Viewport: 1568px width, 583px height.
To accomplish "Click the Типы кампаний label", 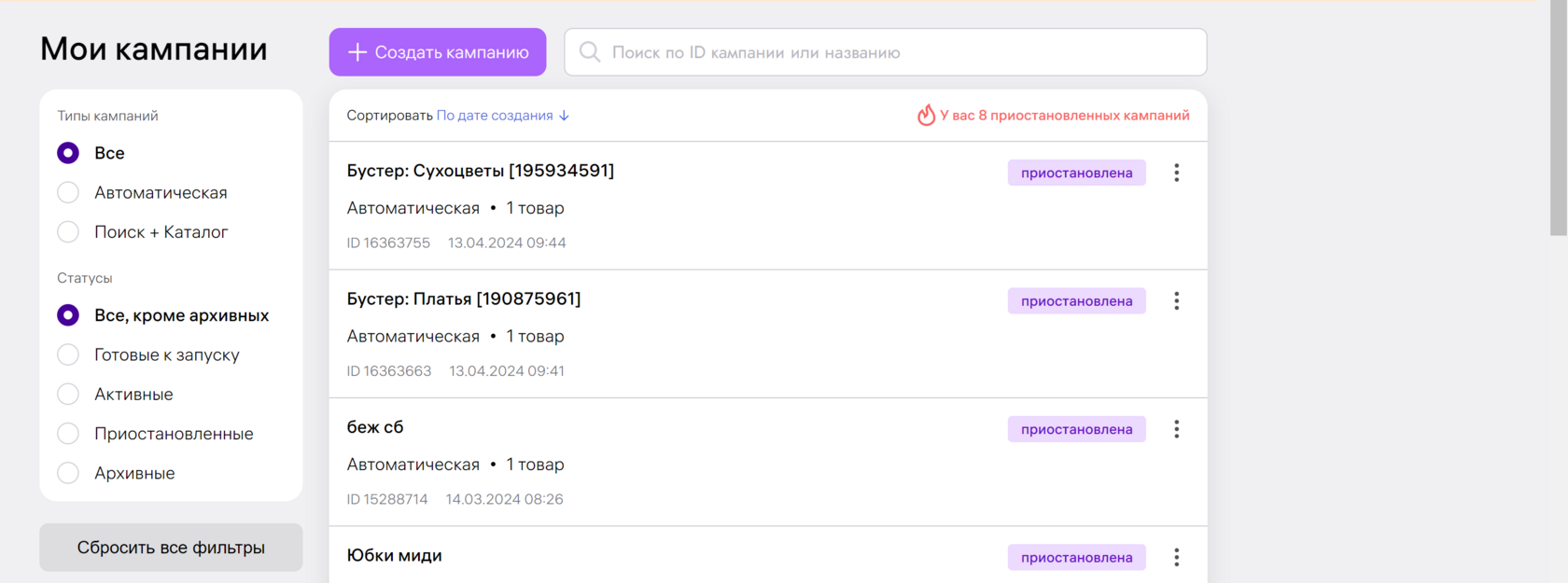I will point(107,116).
